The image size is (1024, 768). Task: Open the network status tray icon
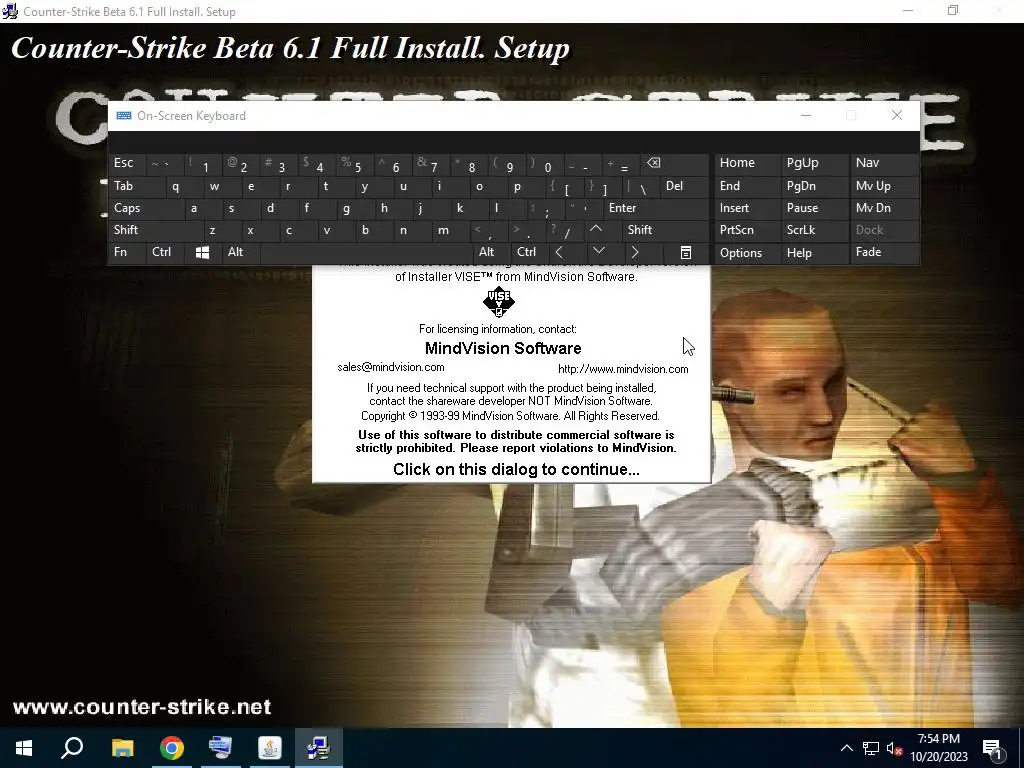click(x=871, y=748)
